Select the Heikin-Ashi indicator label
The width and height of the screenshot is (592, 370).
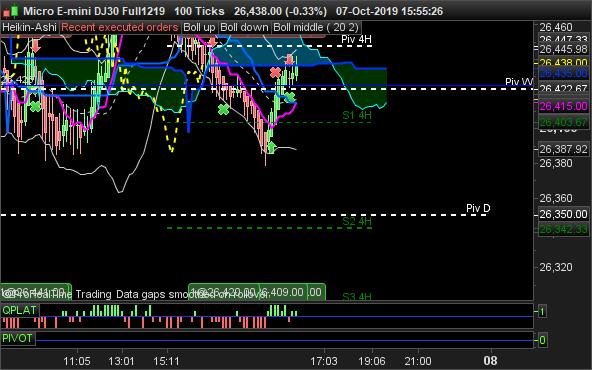tap(29, 28)
